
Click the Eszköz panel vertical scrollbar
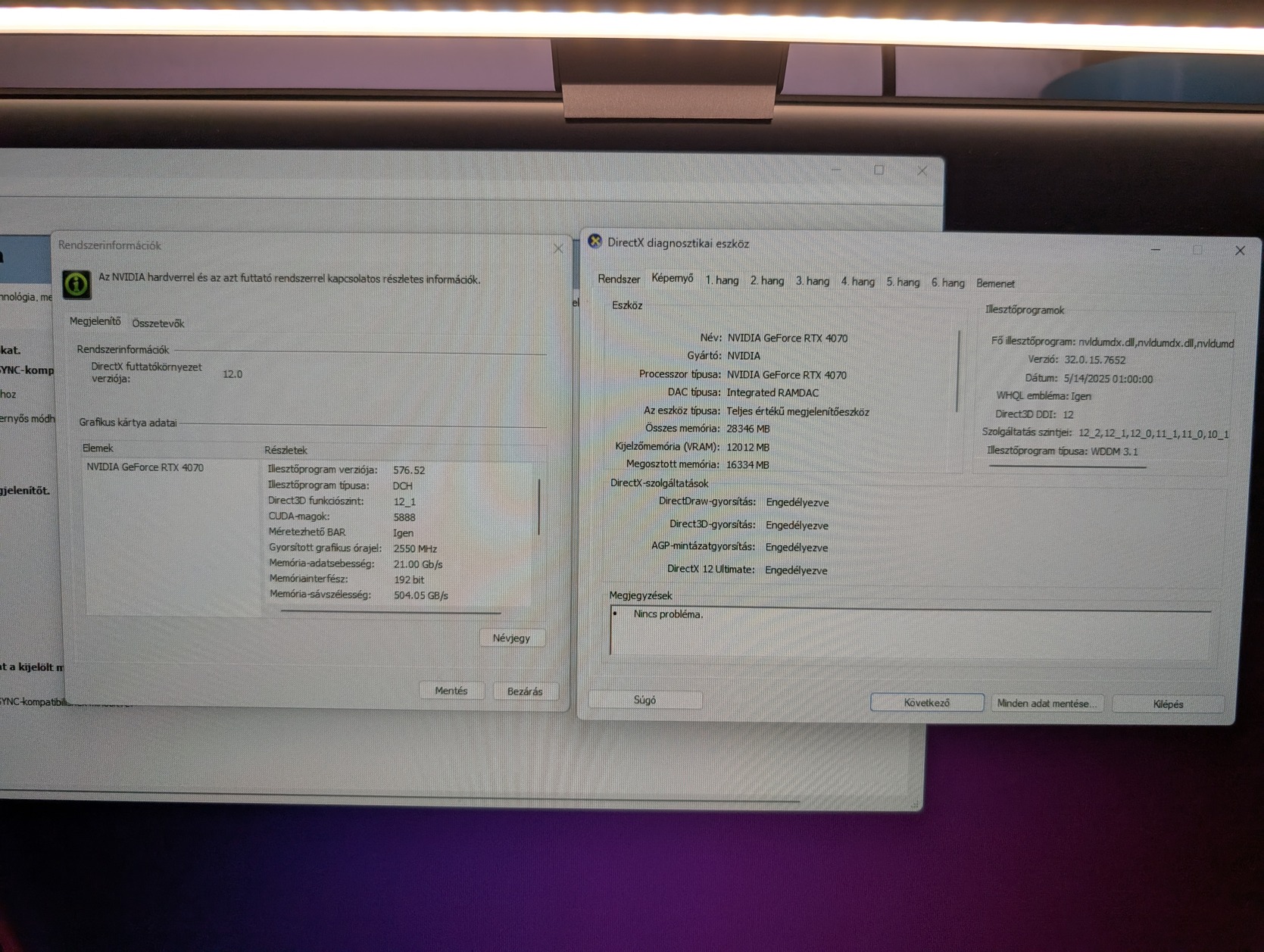point(959,370)
